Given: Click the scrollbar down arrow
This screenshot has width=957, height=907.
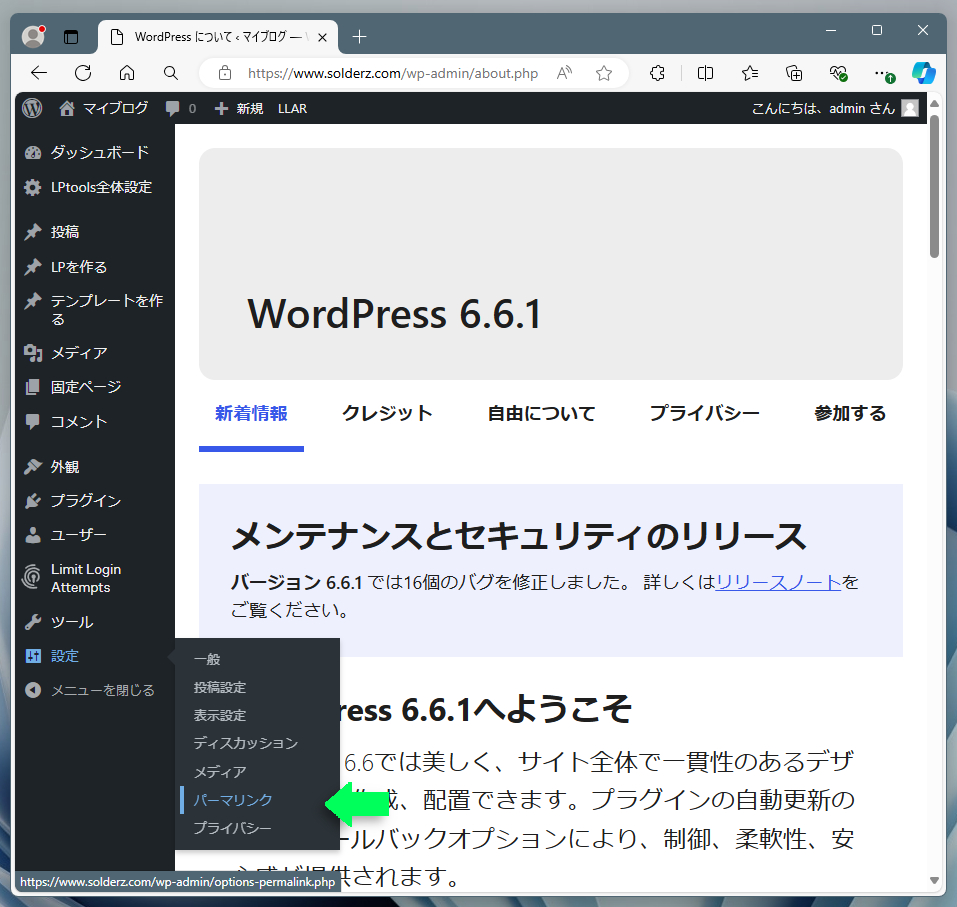Looking at the screenshot, I should (934, 880).
